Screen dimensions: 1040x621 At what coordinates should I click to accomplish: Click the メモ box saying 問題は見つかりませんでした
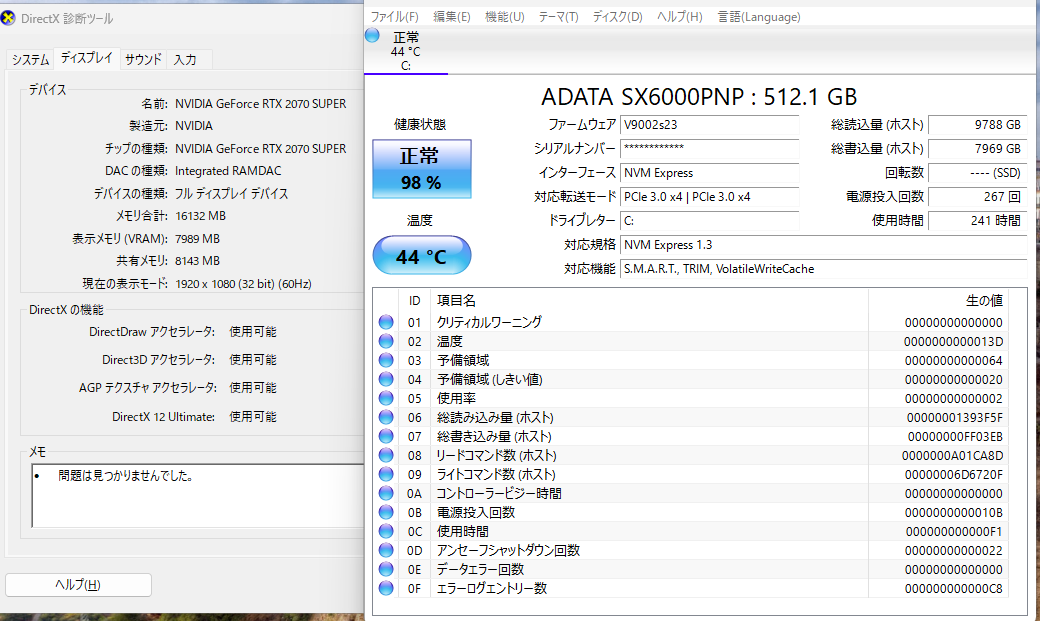pos(198,496)
